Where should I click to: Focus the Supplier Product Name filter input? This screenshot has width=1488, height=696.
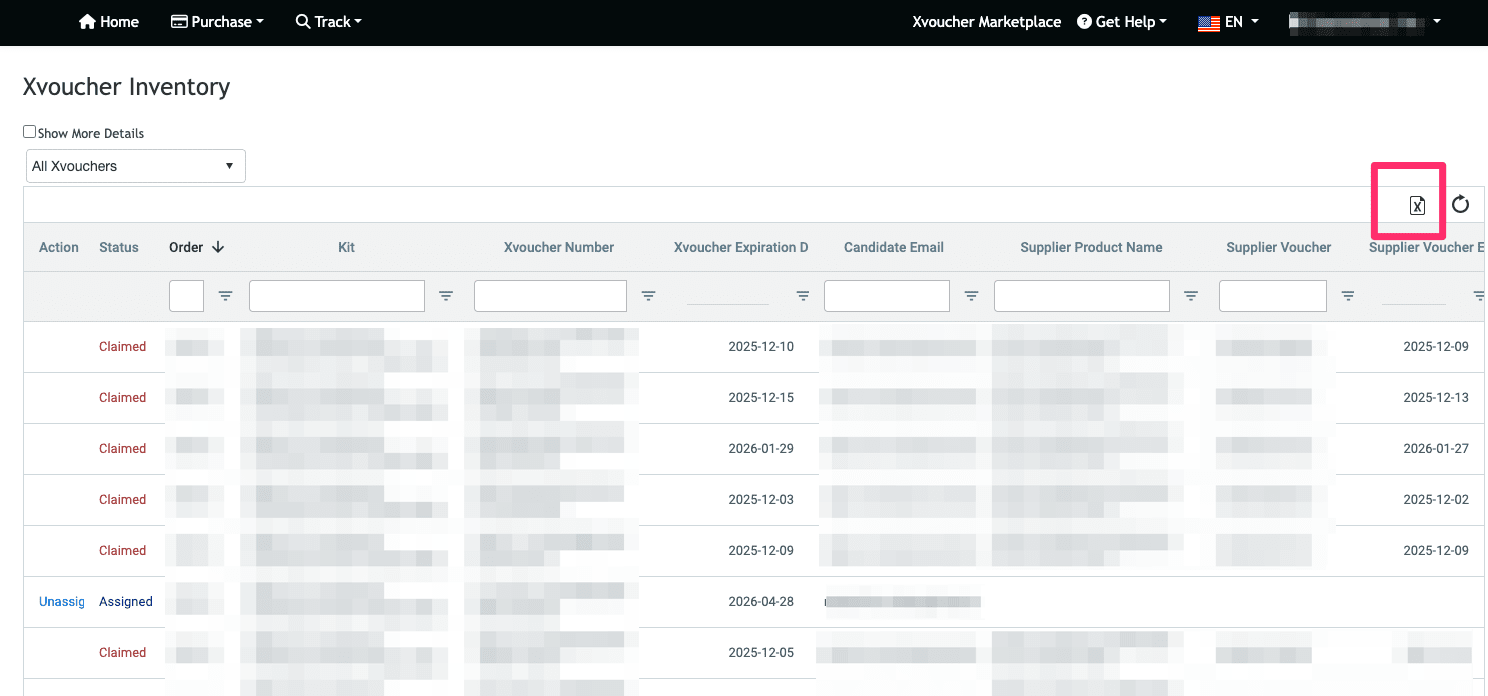1082,296
